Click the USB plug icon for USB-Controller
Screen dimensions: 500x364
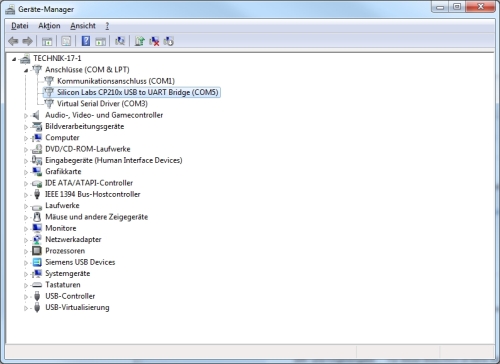(37, 296)
